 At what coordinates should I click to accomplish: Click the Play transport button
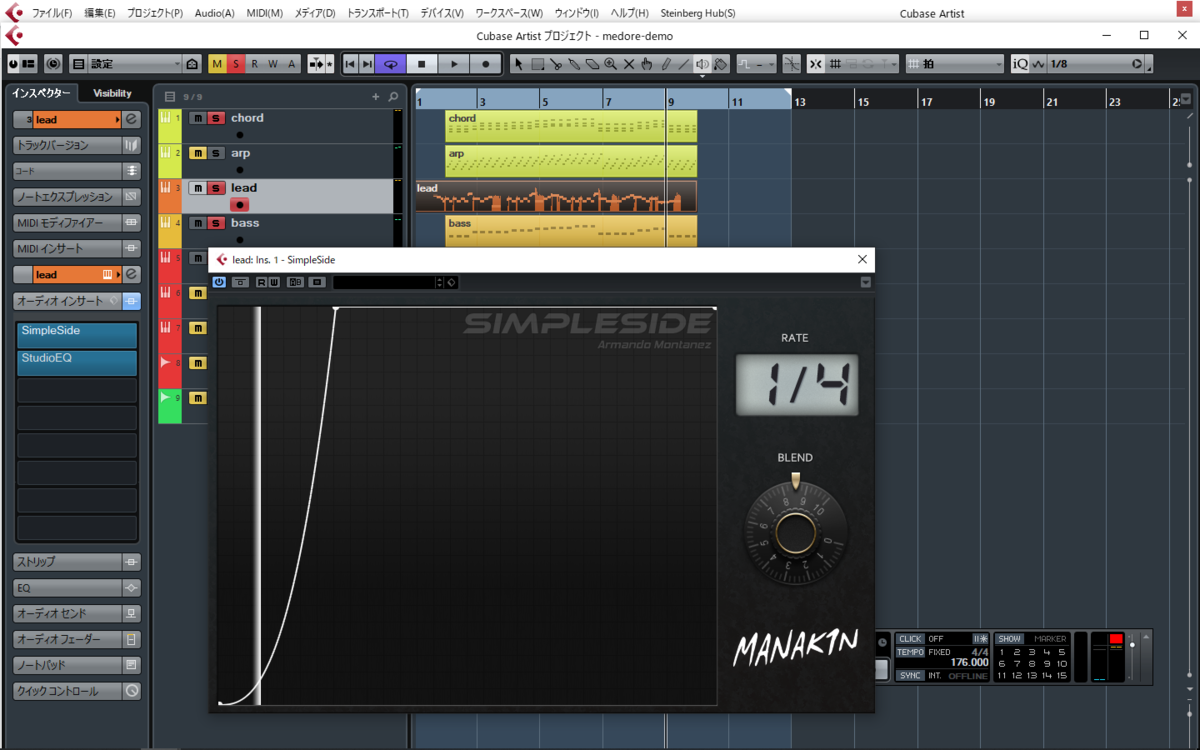[x=454, y=64]
